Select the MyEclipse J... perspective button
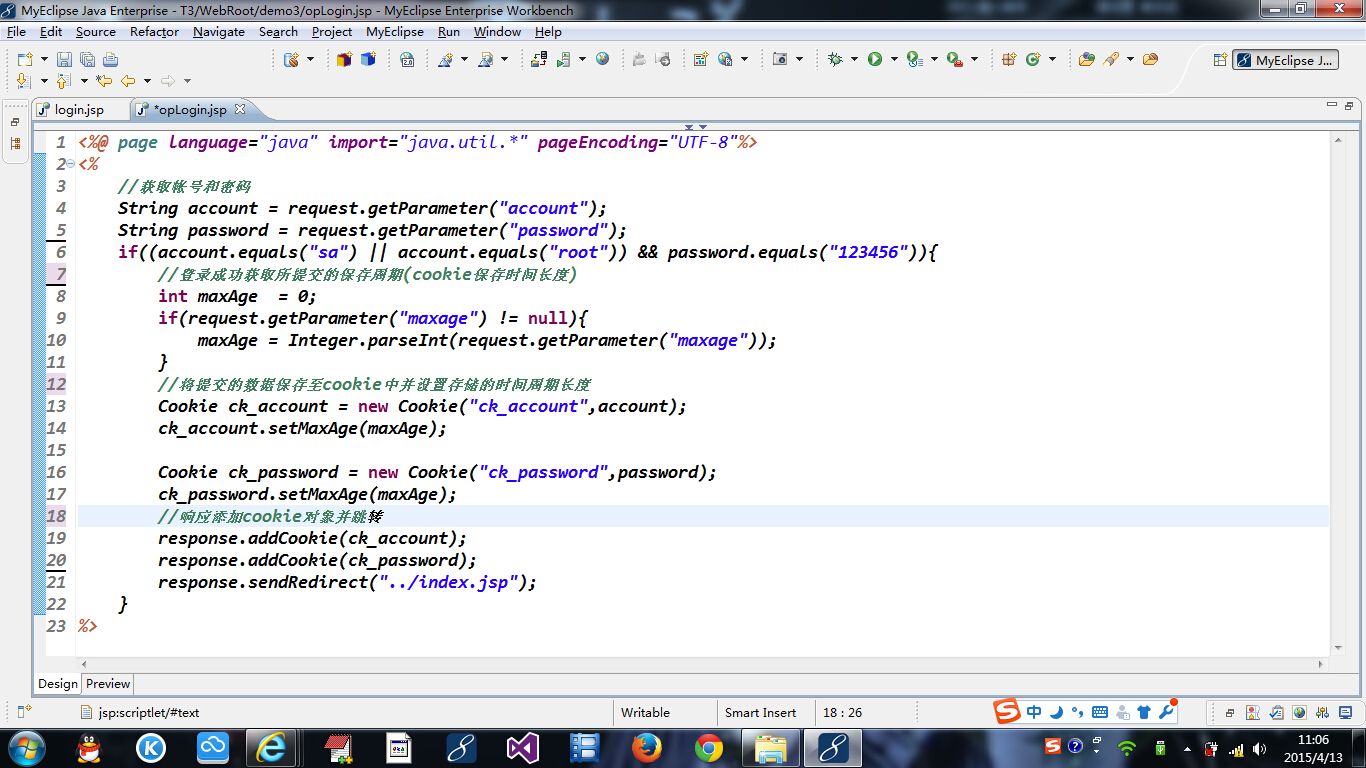The width and height of the screenshot is (1366, 768). click(1285, 60)
